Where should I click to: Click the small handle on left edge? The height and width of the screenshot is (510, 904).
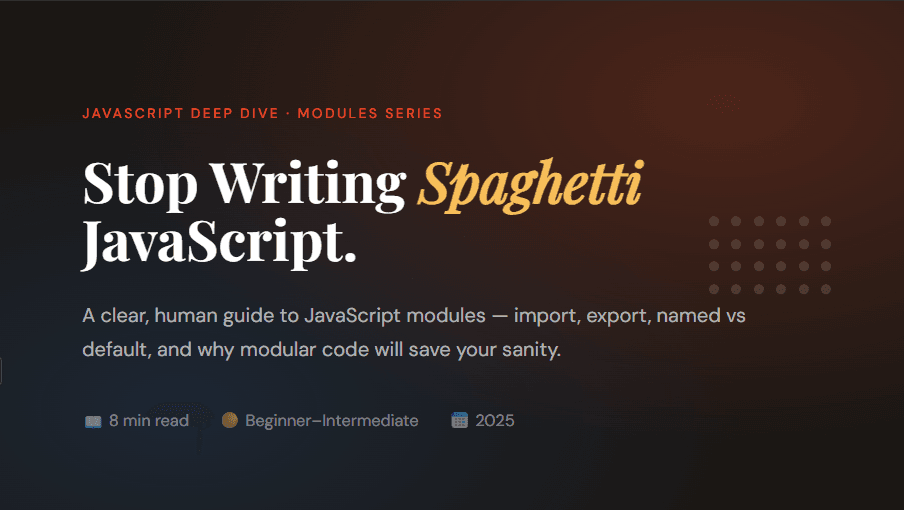coord(1,371)
